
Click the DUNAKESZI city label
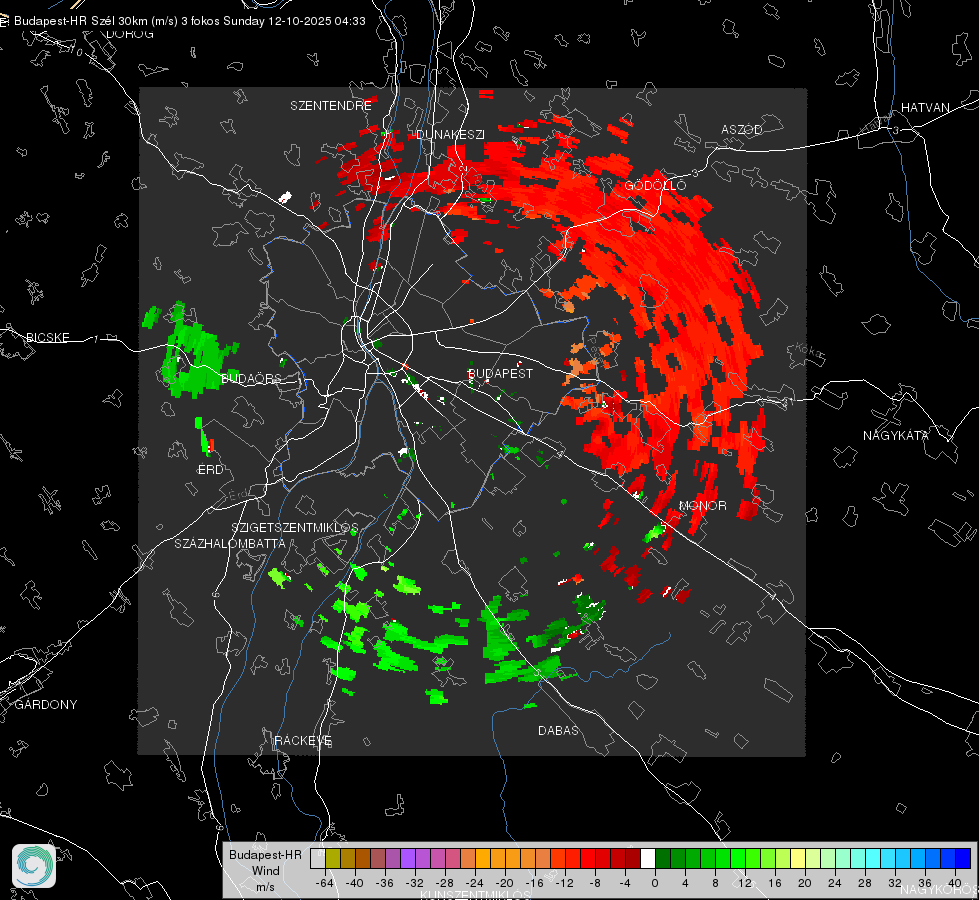tap(450, 135)
